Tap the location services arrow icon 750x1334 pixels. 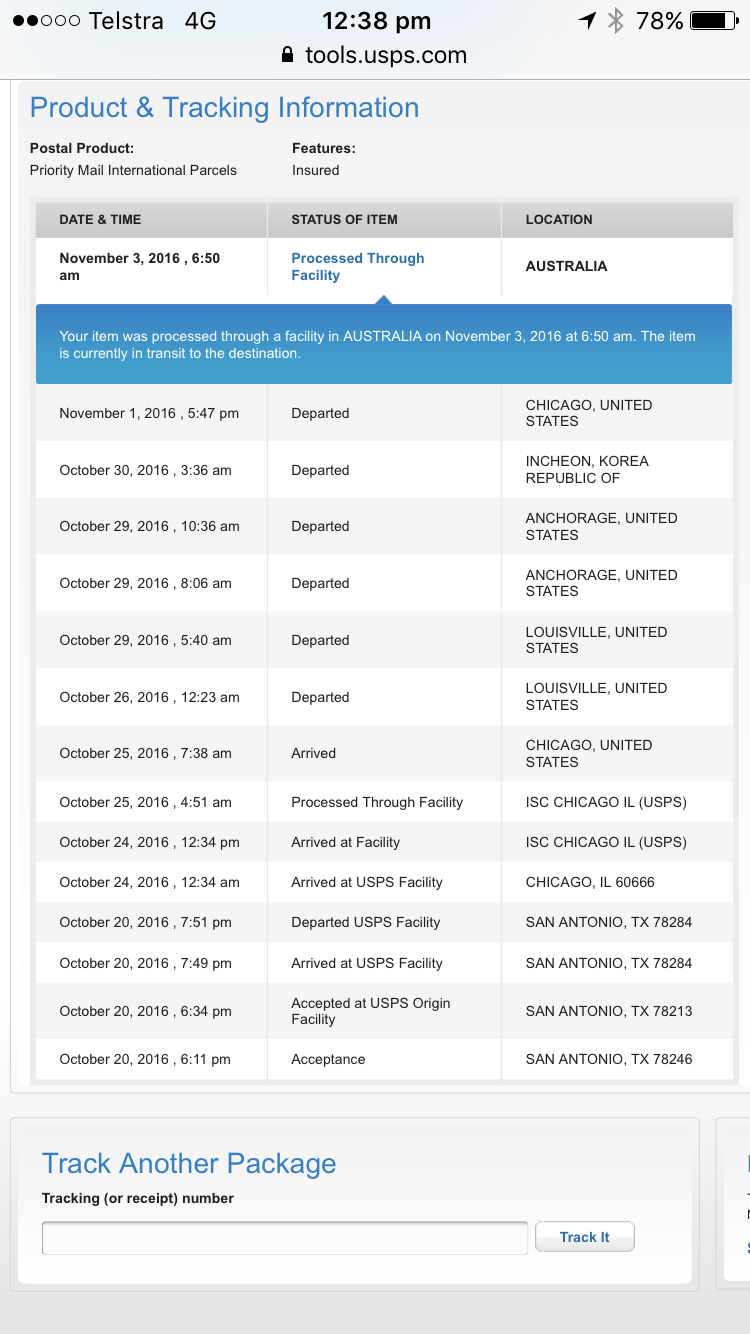point(587,20)
